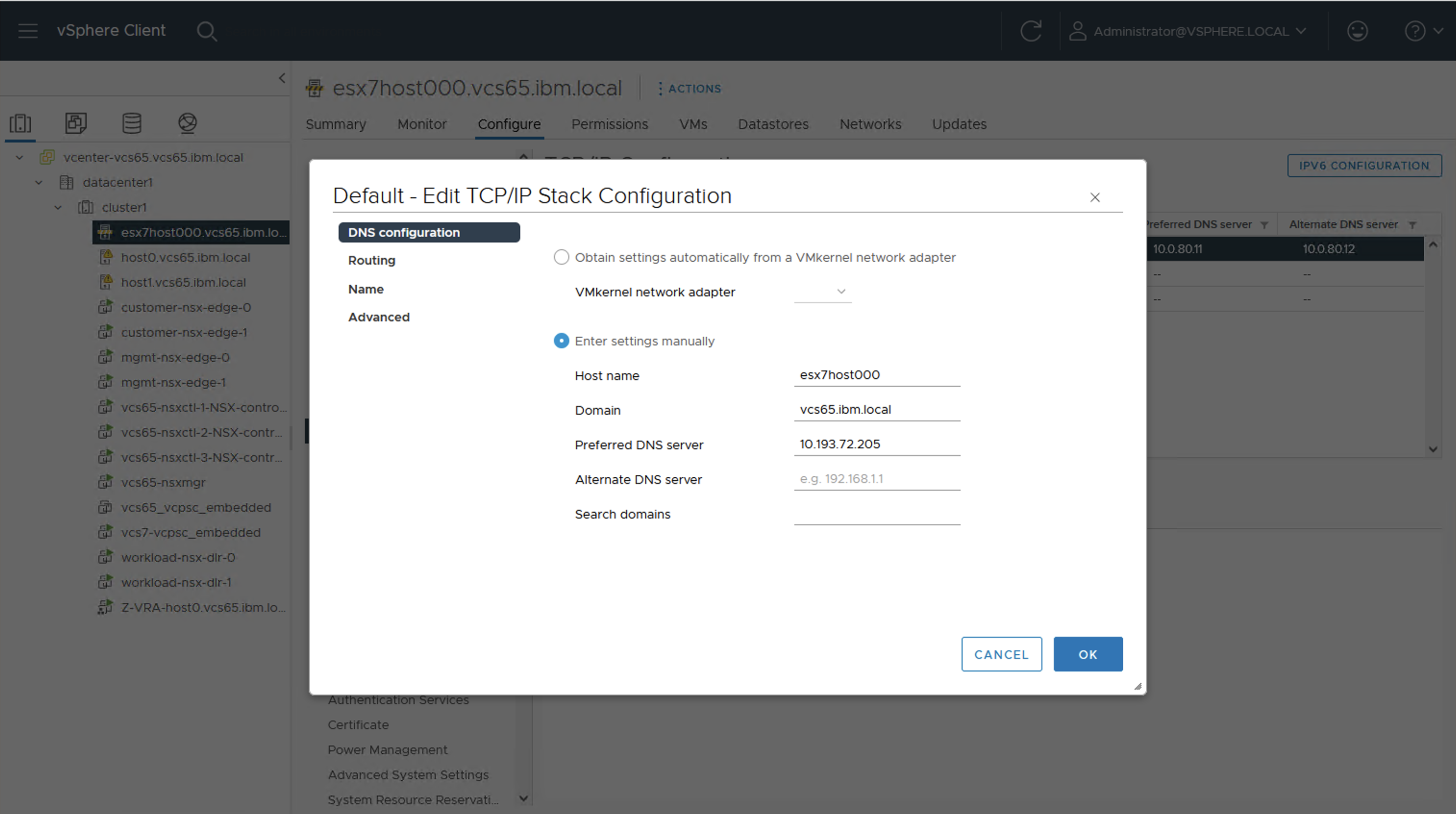
Task: Select Advanced section in dialog
Action: click(379, 318)
